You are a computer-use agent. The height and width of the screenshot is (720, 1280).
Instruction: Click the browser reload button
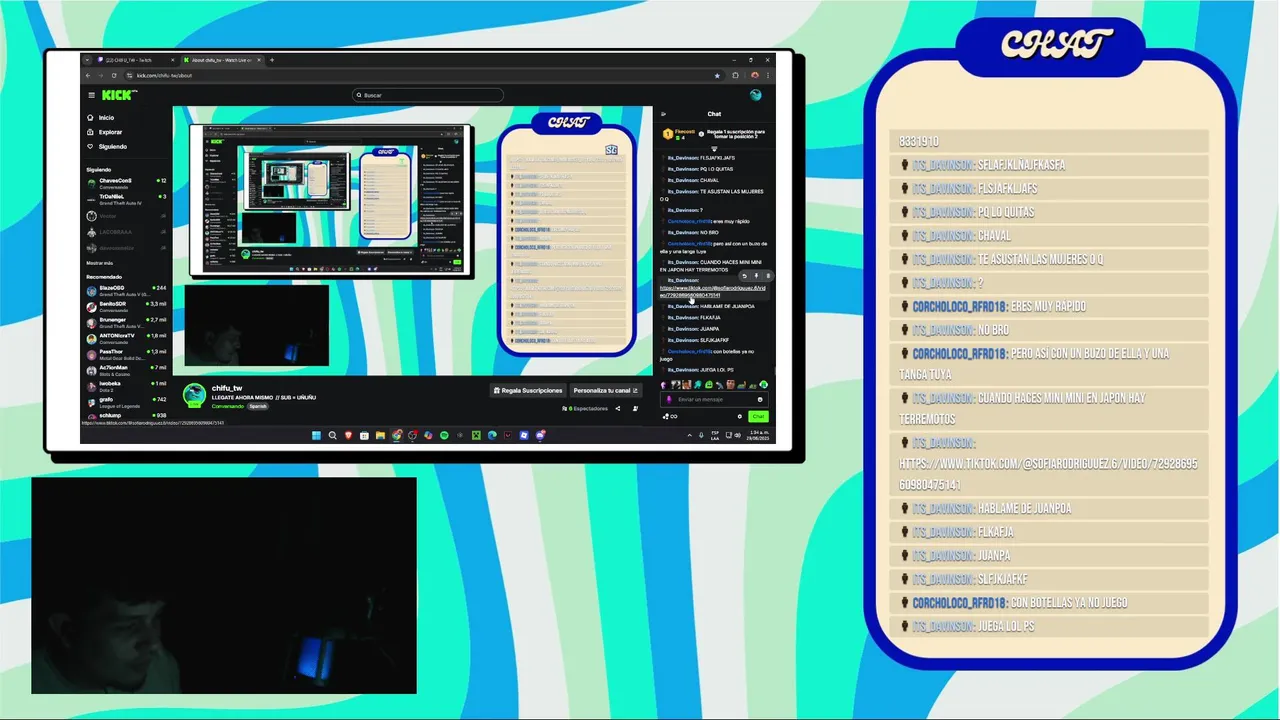pyautogui.click(x=114, y=75)
